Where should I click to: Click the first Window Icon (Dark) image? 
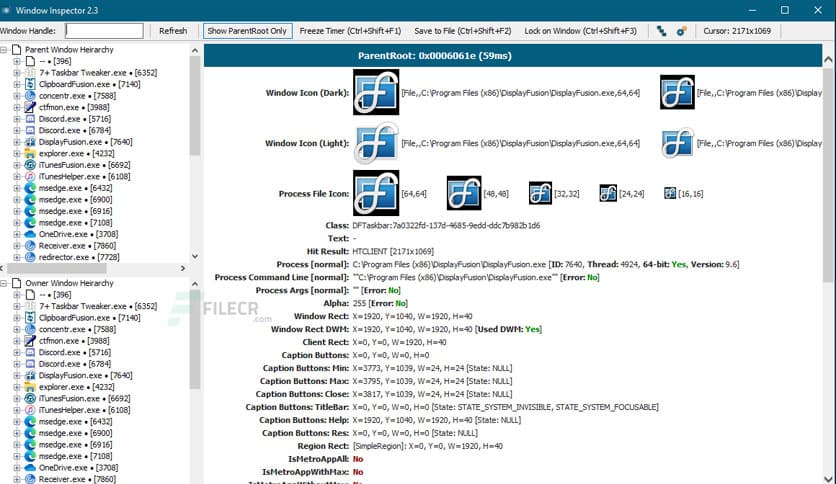(376, 92)
